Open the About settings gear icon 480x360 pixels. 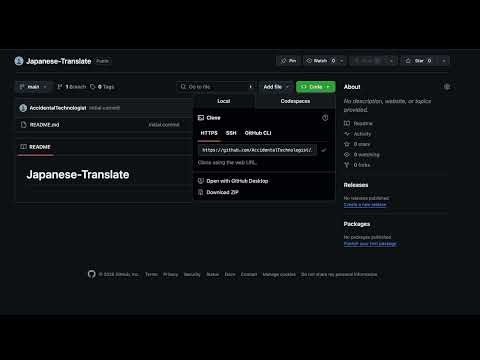pos(447,87)
